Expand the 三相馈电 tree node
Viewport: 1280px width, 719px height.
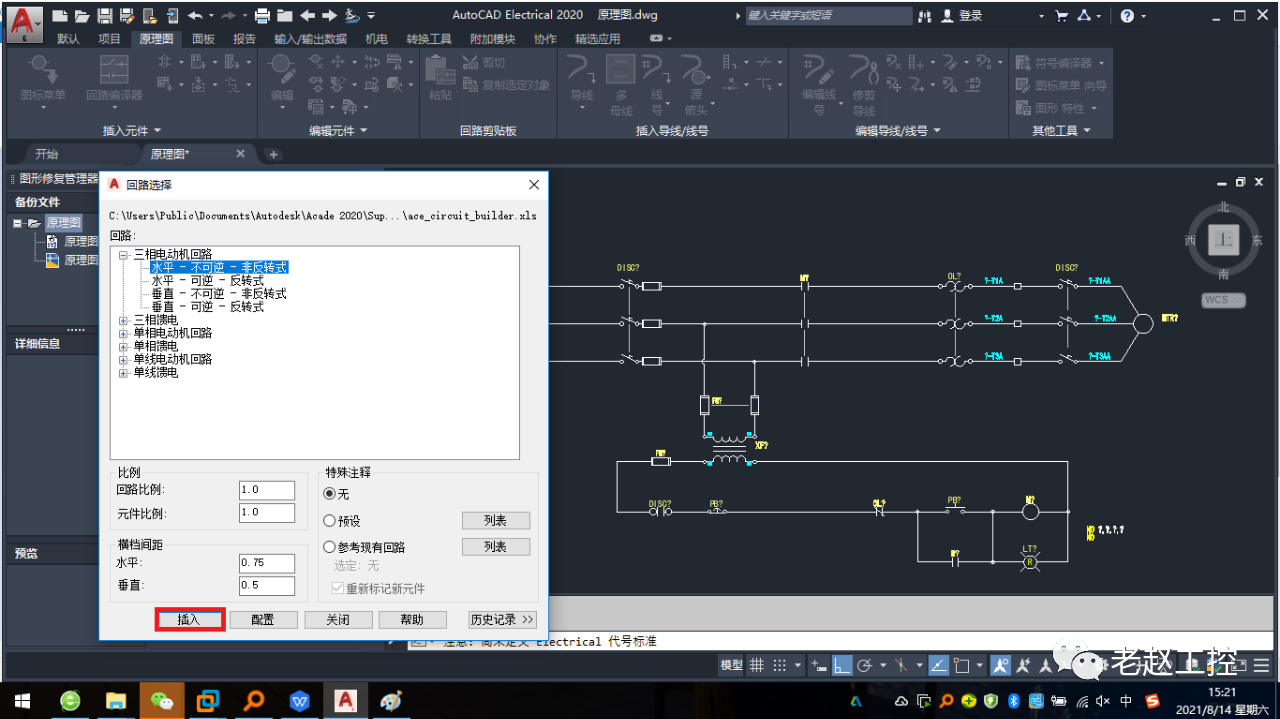tap(124, 320)
